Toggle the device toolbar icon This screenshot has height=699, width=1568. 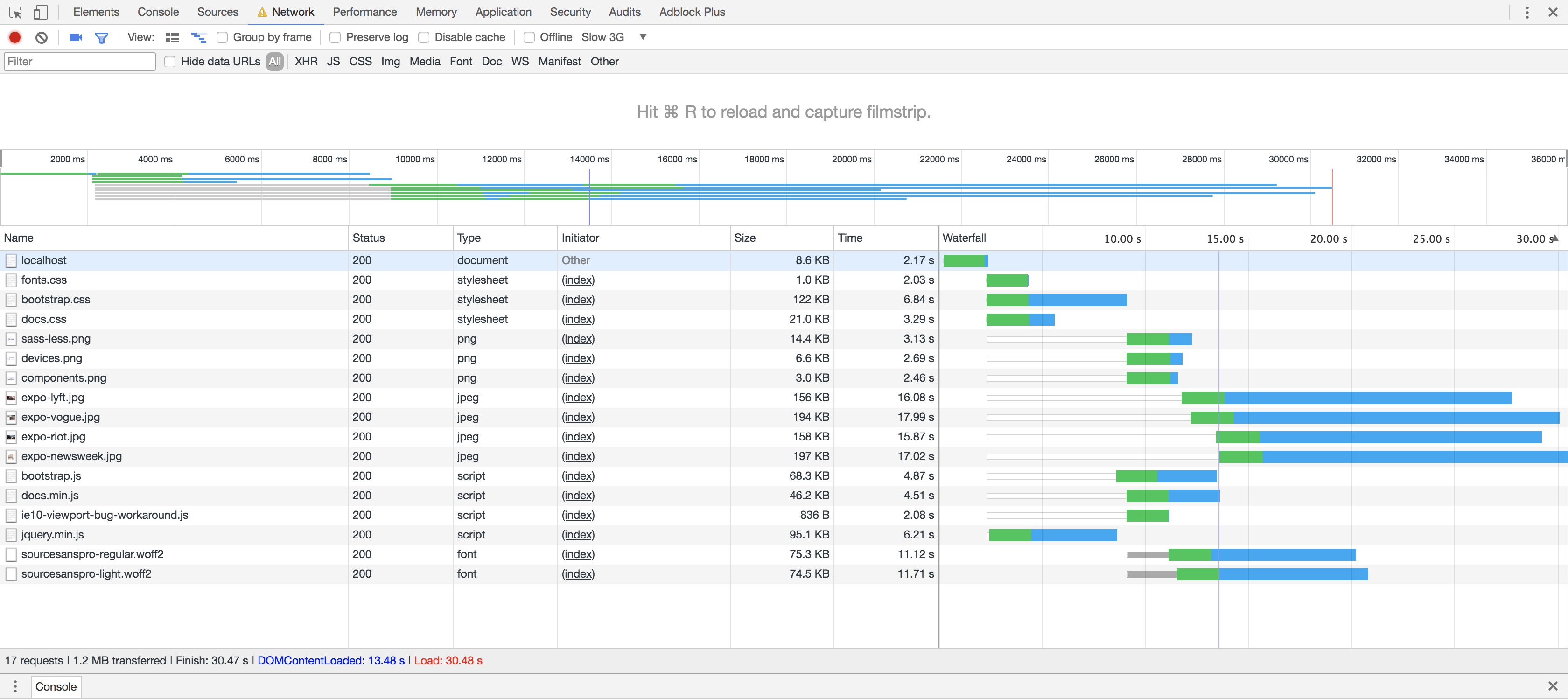pyautogui.click(x=40, y=12)
